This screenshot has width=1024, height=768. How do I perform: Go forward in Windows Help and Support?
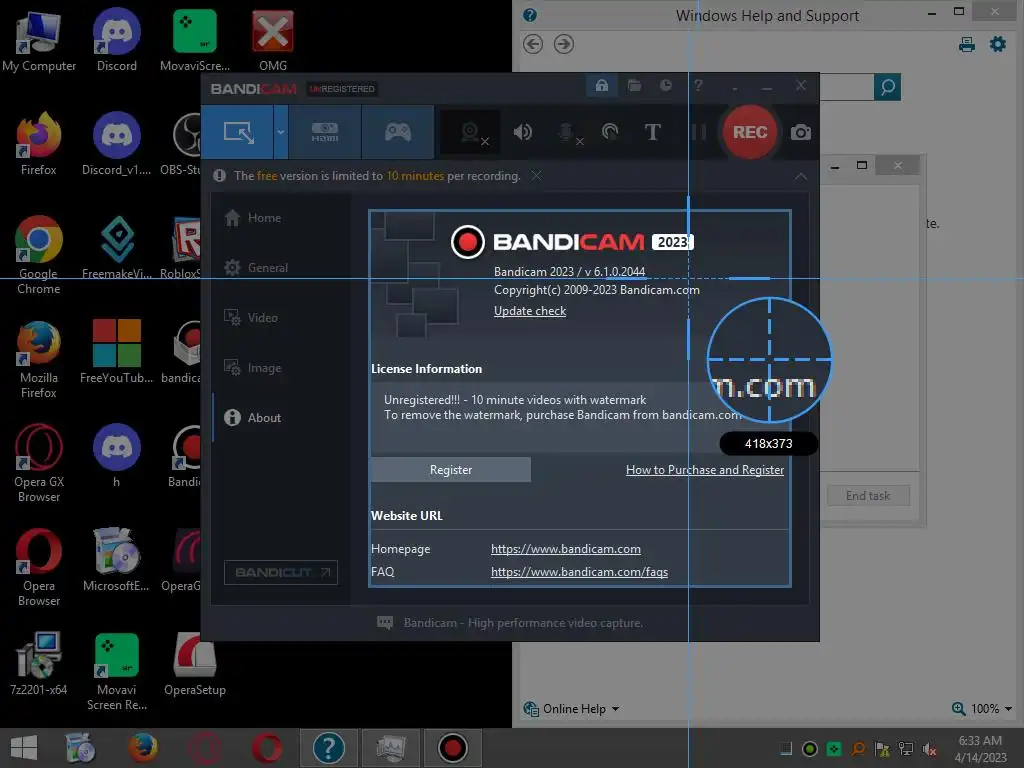pyautogui.click(x=564, y=44)
